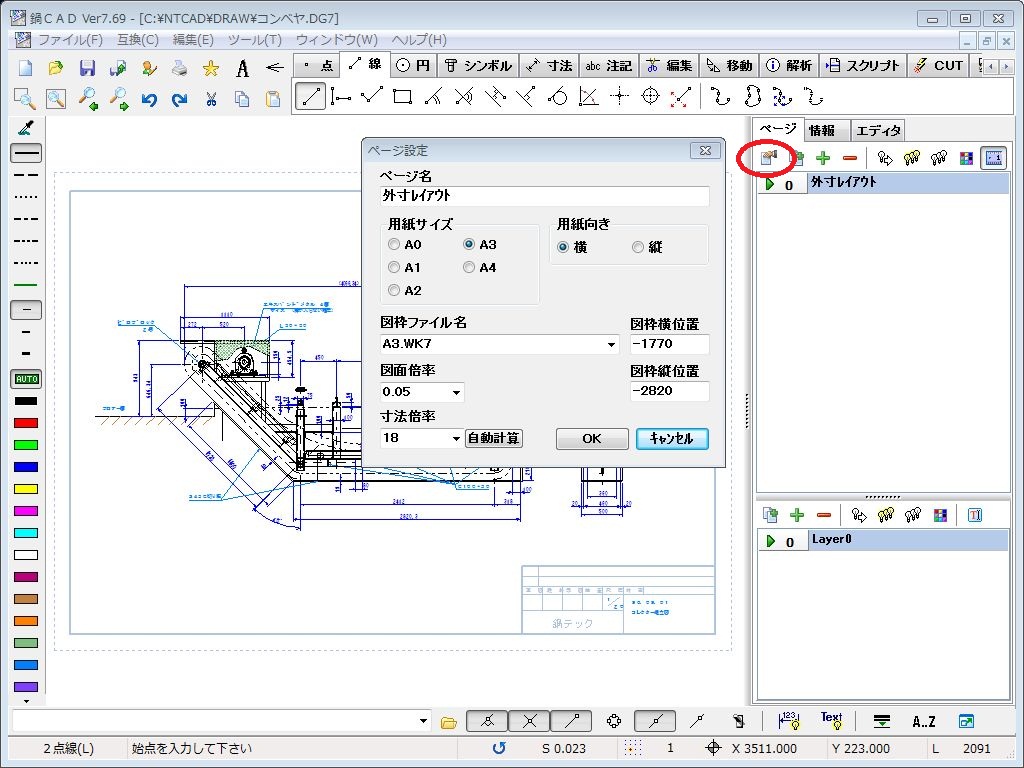This screenshot has width=1024, height=768.
Task: Choose landscape 横 orientation
Action: coord(563,248)
